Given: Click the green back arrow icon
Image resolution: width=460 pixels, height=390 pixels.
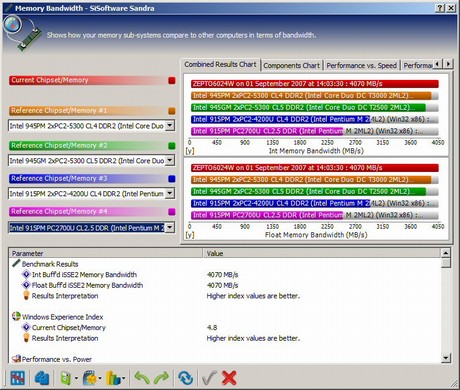Looking at the screenshot, I should [142, 378].
